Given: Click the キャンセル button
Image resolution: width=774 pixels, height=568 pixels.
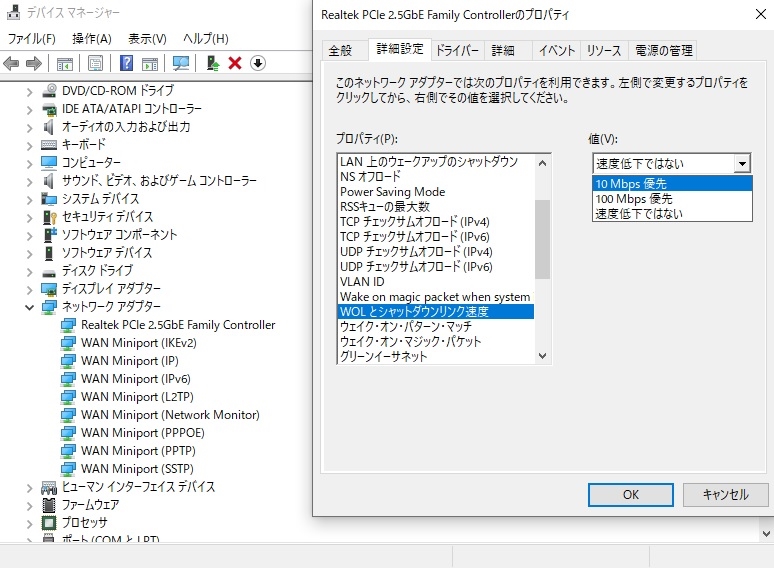Looking at the screenshot, I should pos(725,494).
